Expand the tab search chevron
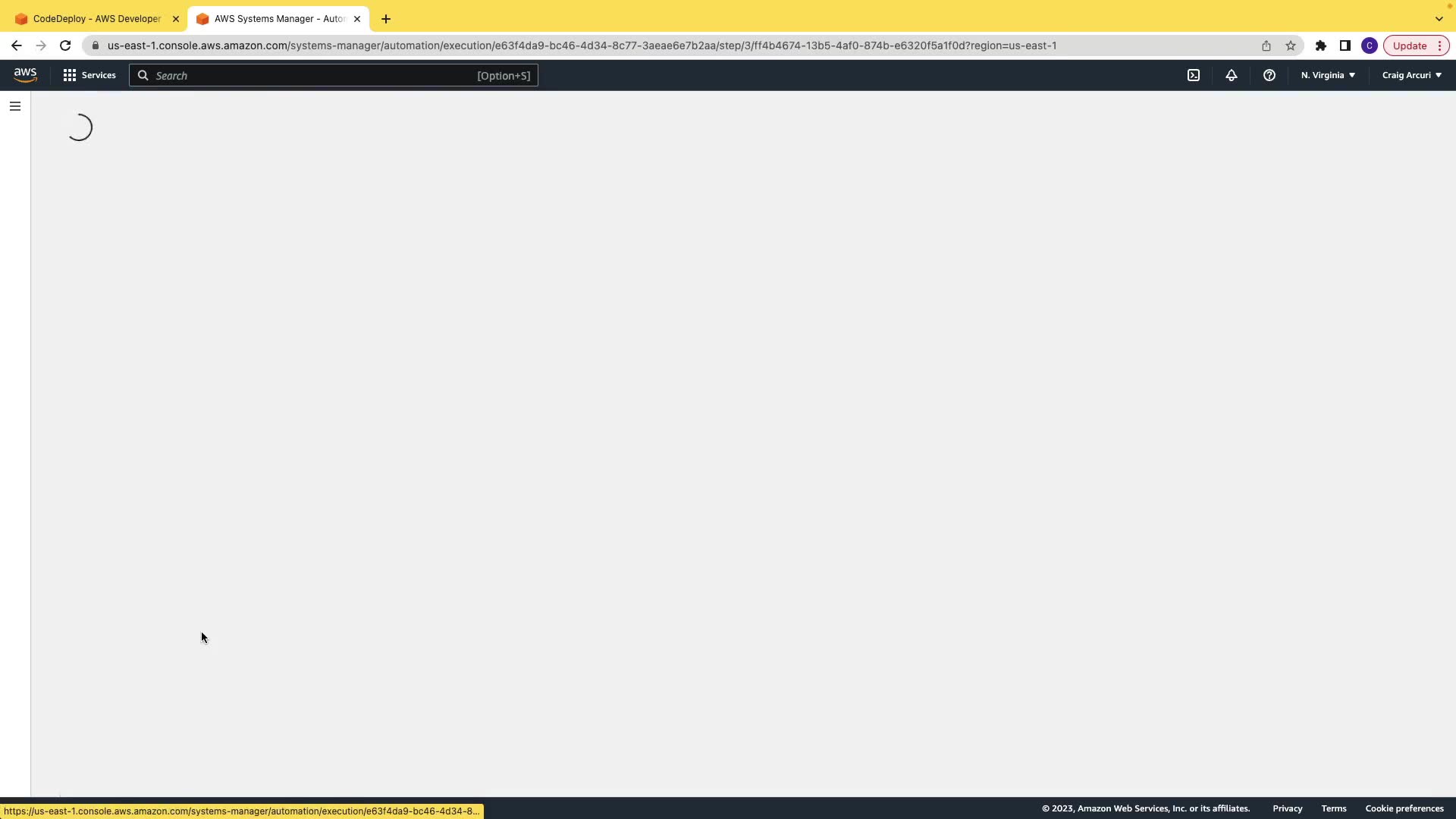1456x819 pixels. [1439, 19]
